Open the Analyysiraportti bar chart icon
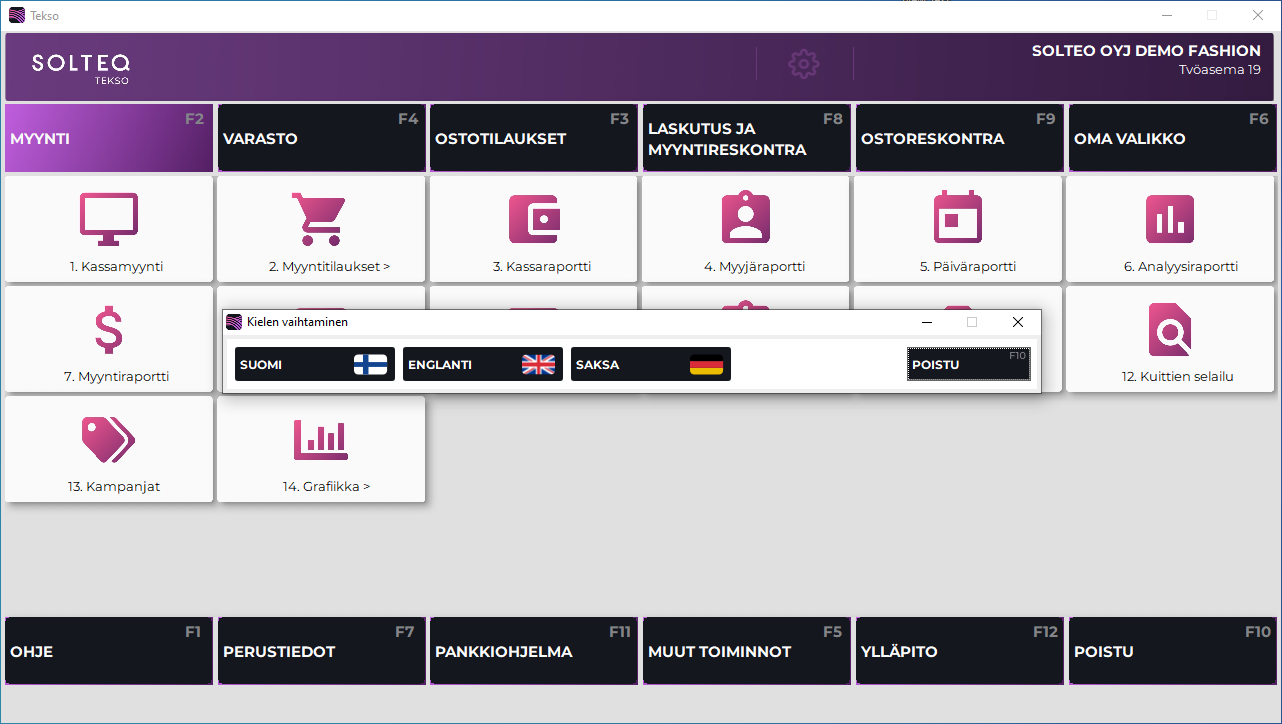Image resolution: width=1282 pixels, height=724 pixels. pos(1169,219)
